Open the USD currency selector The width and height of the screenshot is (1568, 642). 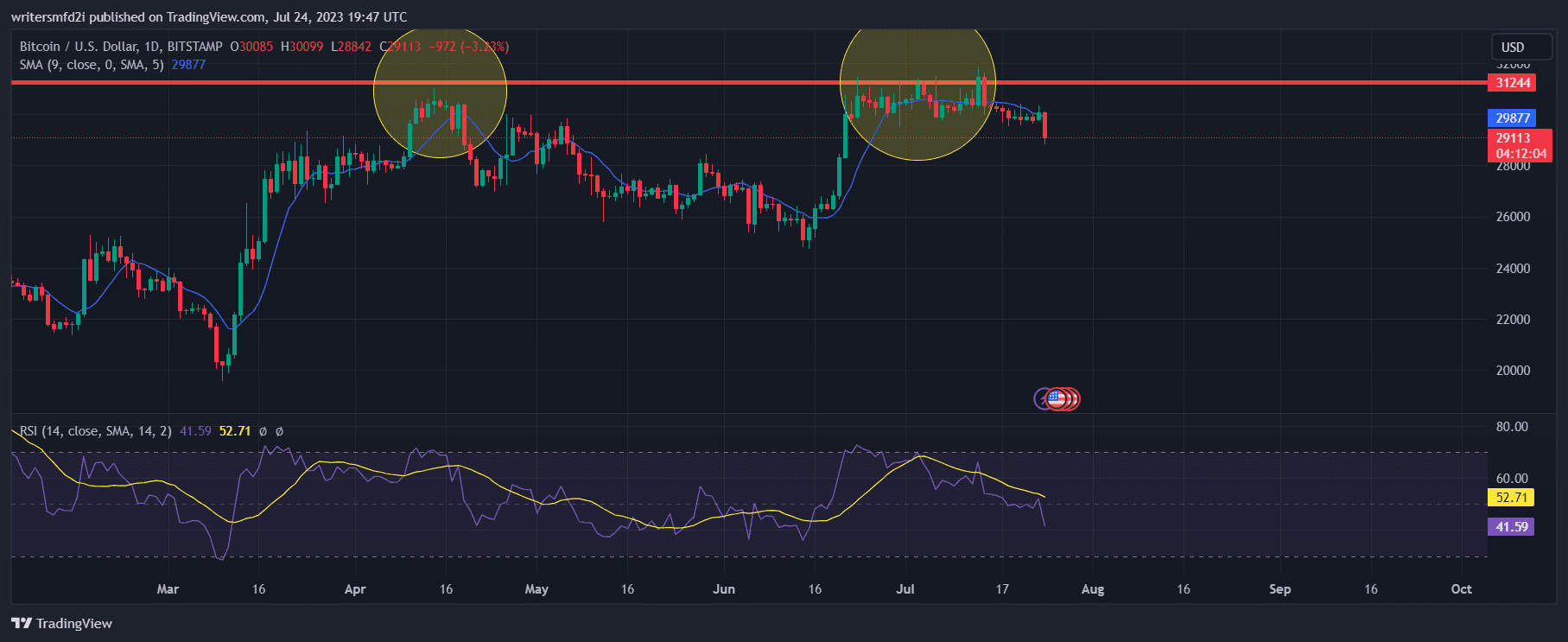pos(1512,48)
